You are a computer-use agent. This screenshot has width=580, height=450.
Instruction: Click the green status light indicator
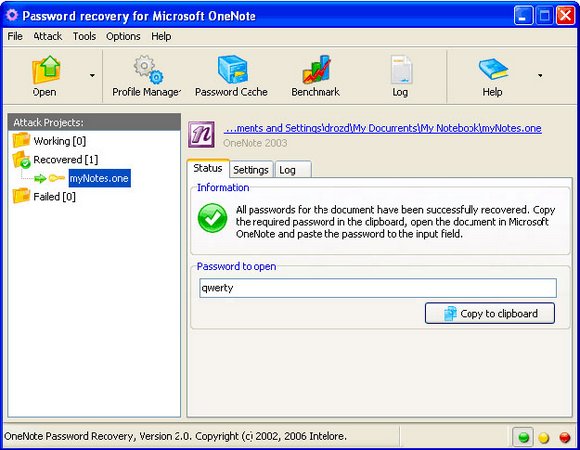523,437
